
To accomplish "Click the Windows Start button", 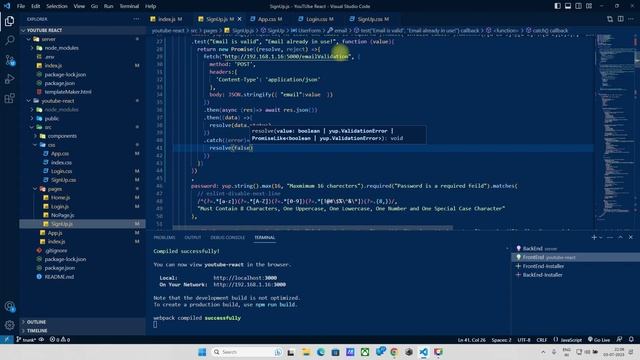I will [x=202, y=352].
